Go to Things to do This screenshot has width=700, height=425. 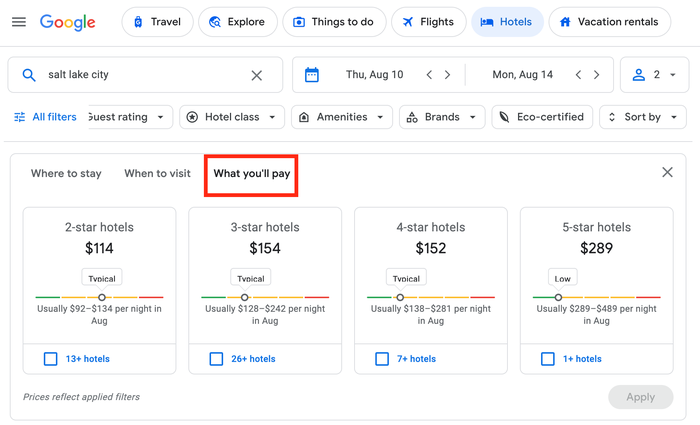(334, 22)
